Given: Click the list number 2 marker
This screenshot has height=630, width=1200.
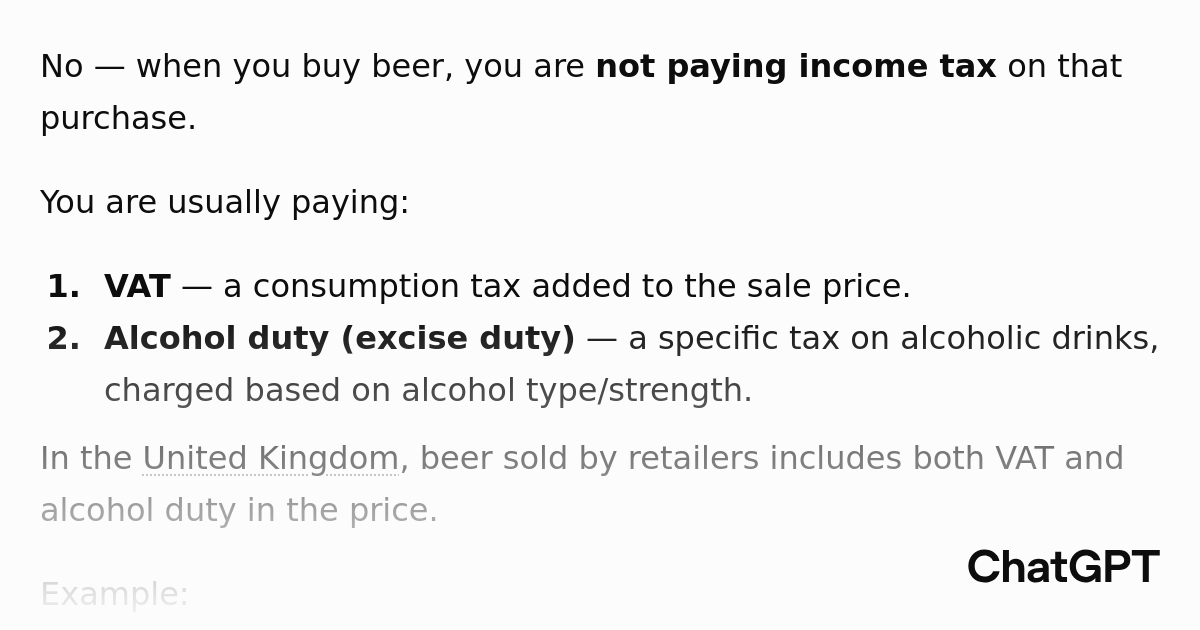Looking at the screenshot, I should coord(63,339).
